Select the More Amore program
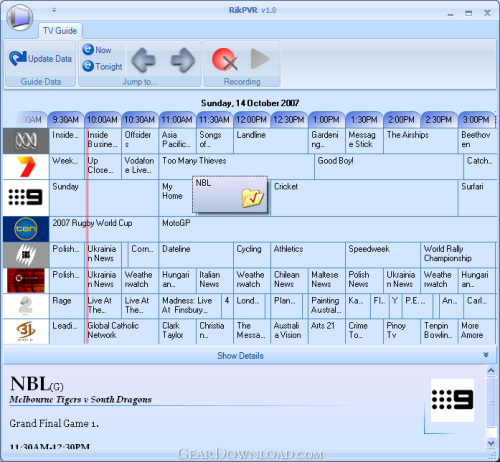Image resolution: width=500 pixels, height=462 pixels. [477, 331]
